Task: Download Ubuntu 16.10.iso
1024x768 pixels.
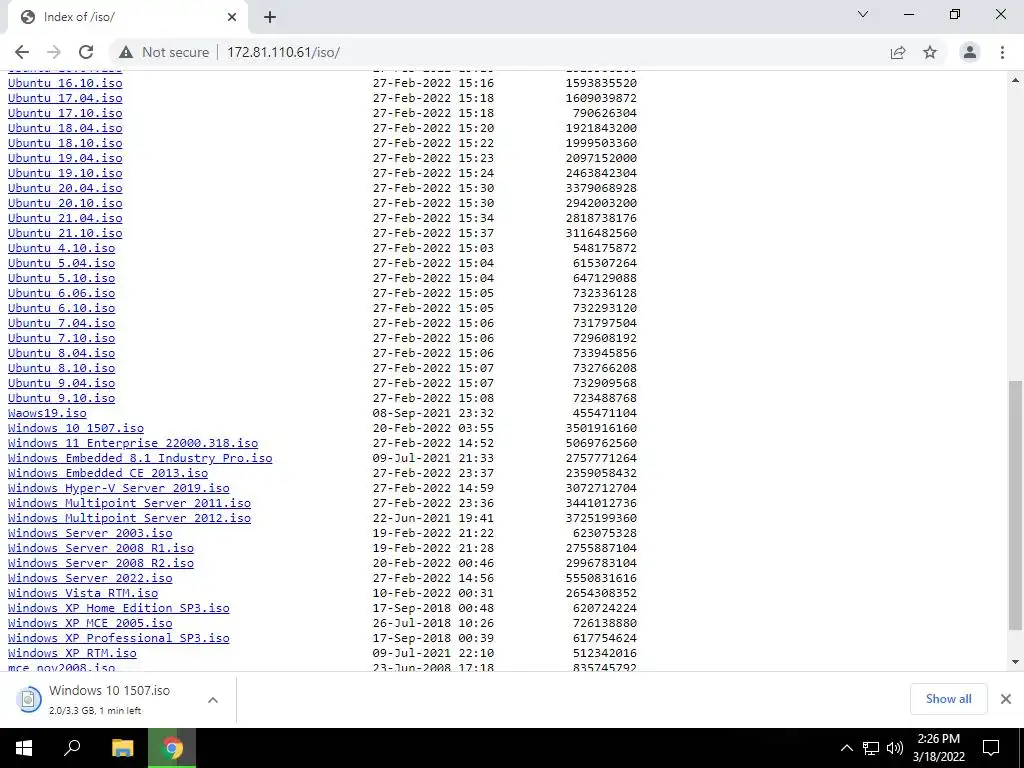Action: point(65,83)
